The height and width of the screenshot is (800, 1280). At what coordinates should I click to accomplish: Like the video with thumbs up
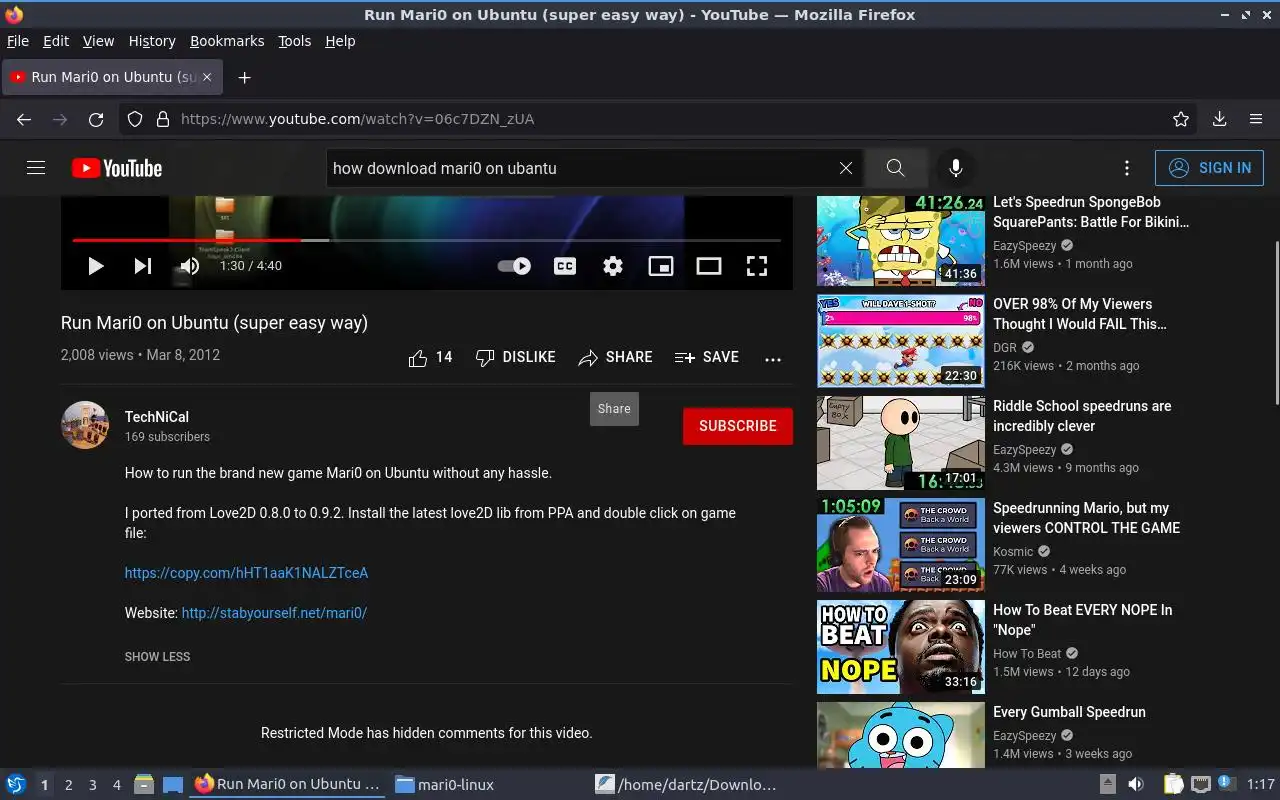click(430, 357)
